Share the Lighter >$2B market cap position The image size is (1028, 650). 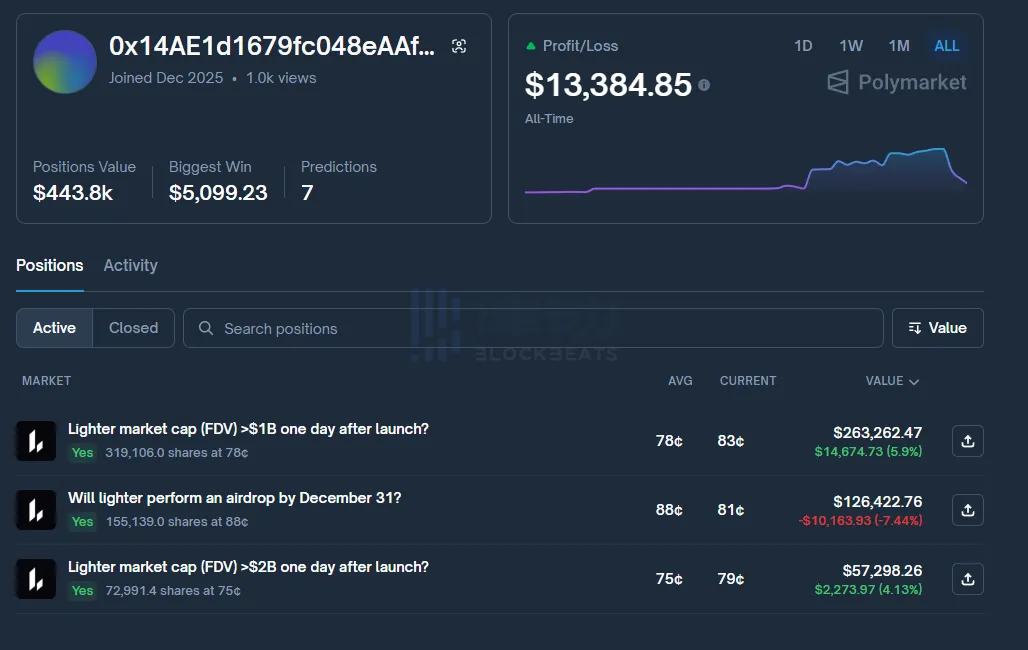click(x=967, y=579)
